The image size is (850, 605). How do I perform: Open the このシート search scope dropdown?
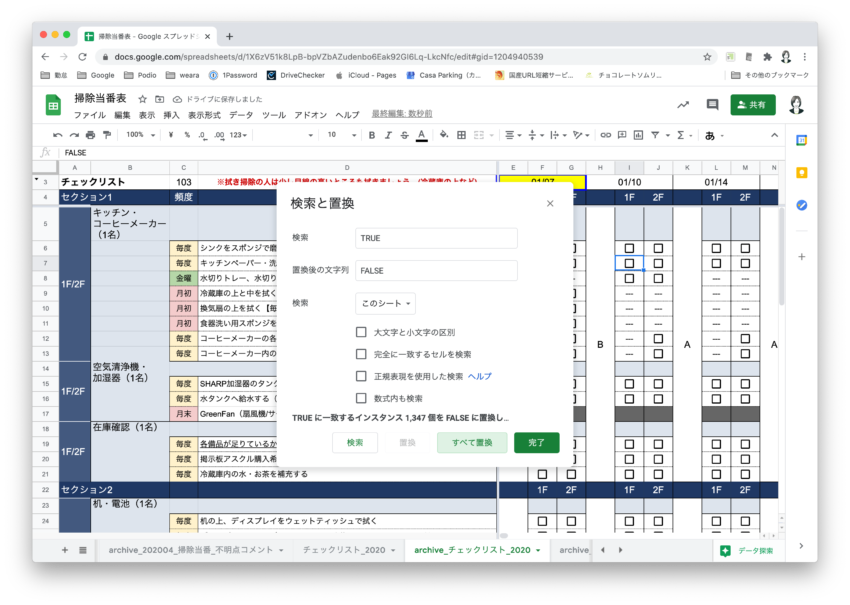click(x=385, y=303)
